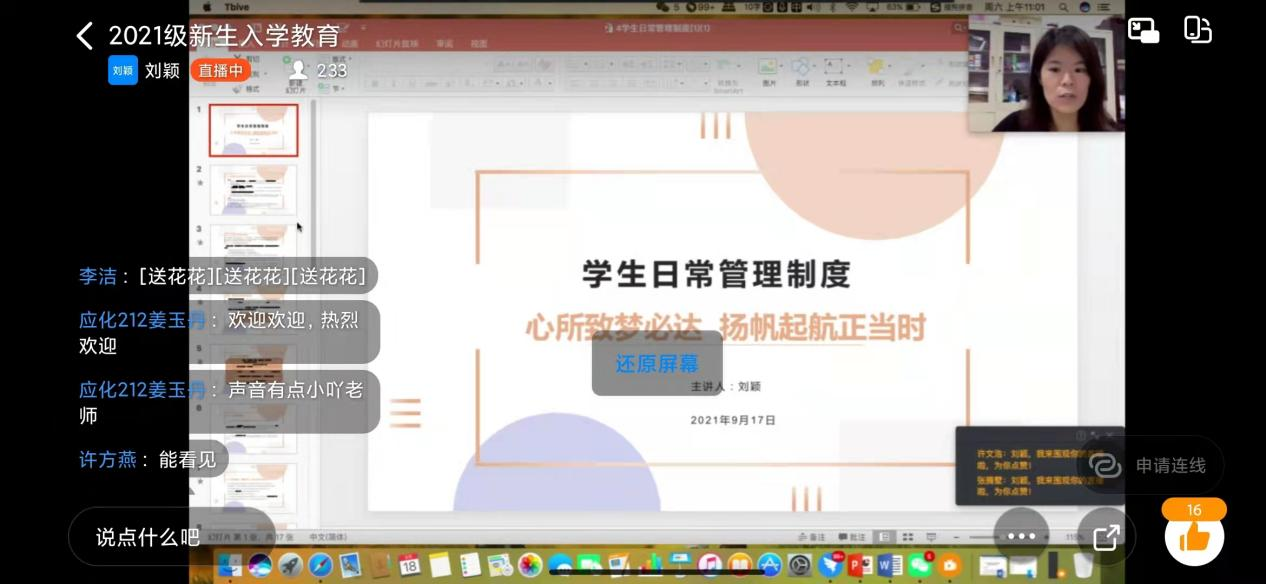Tap the share arrow icon
The image size is (1266, 584).
tap(1106, 537)
